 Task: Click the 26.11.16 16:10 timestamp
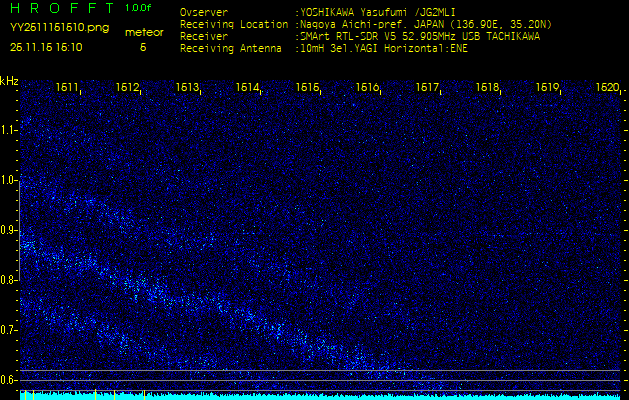pyautogui.click(x=46, y=46)
